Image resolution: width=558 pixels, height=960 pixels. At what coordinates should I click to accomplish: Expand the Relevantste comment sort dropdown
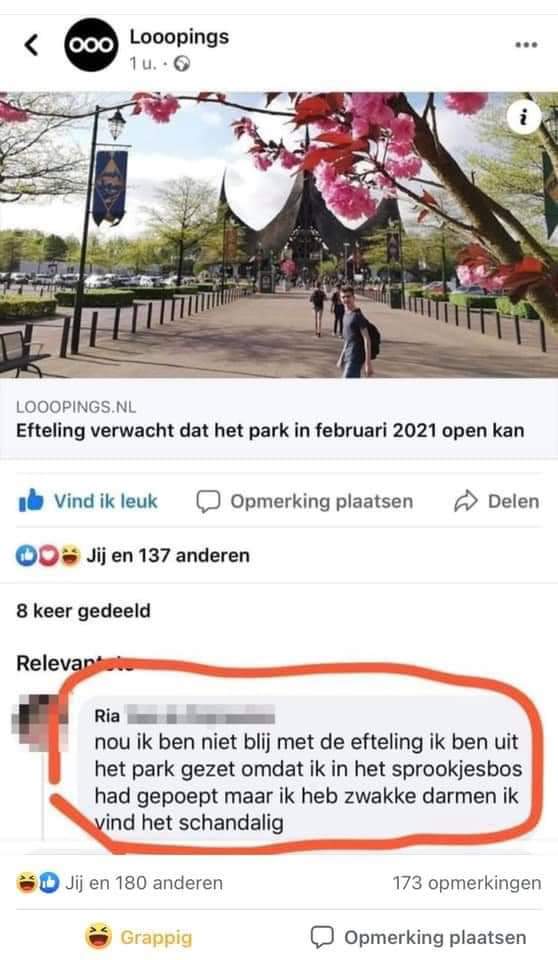tap(74, 663)
